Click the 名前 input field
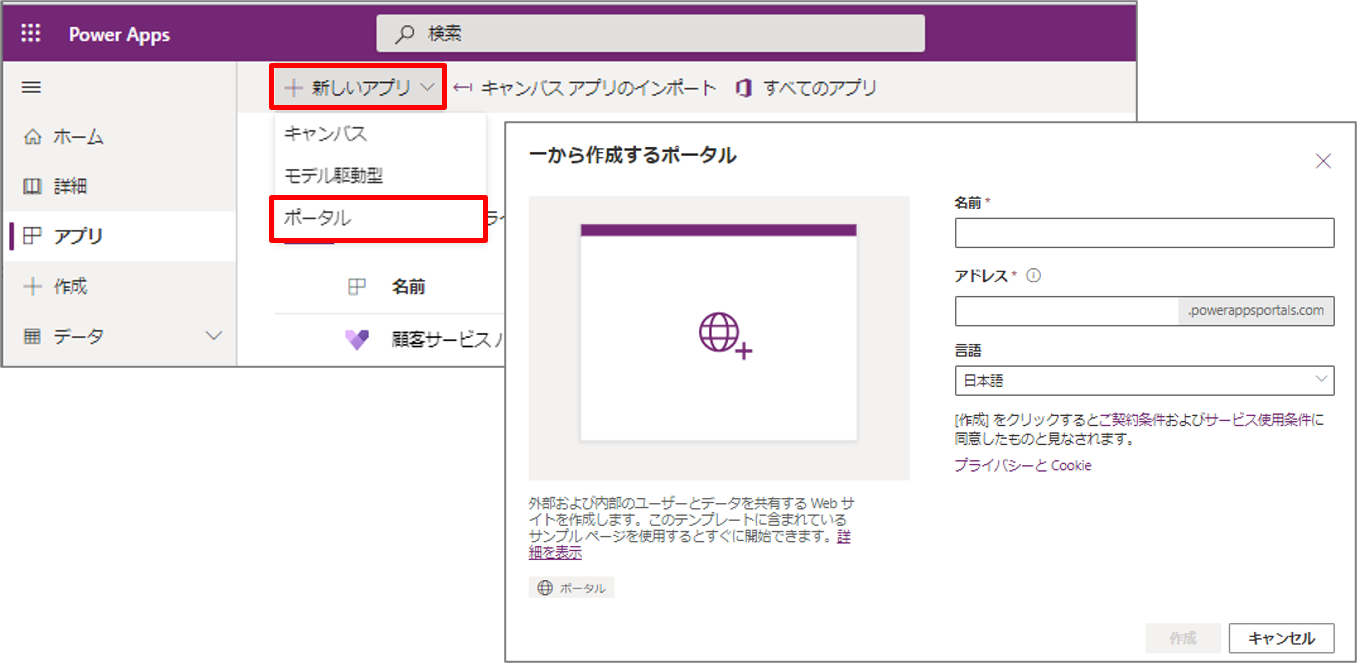The height and width of the screenshot is (663, 1357). tap(1144, 233)
